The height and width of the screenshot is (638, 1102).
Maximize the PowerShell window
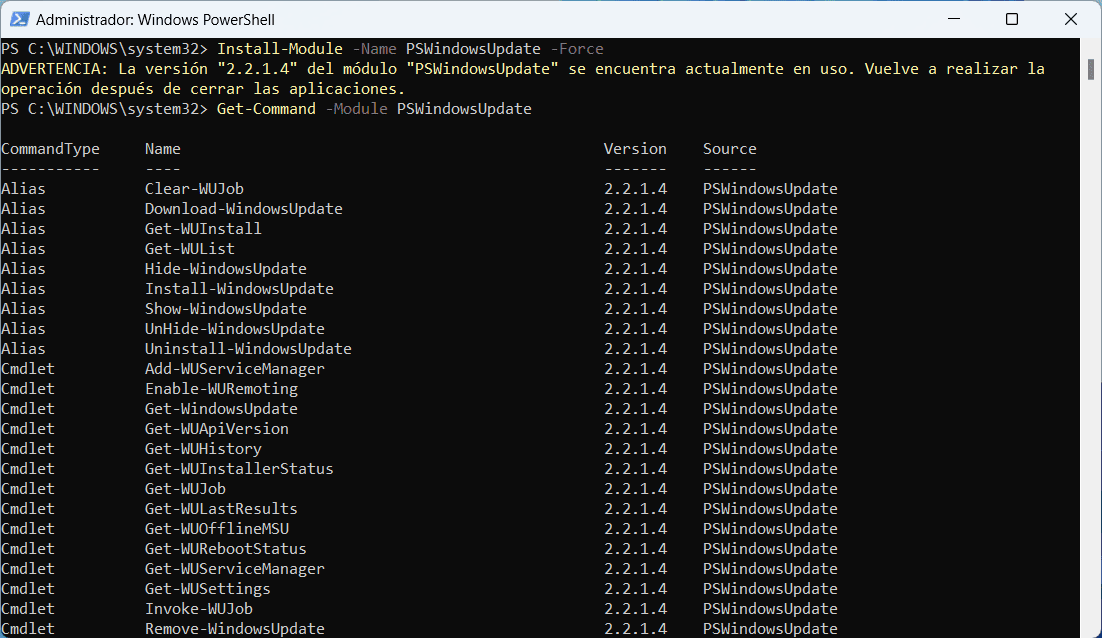pyautogui.click(x=1012, y=19)
